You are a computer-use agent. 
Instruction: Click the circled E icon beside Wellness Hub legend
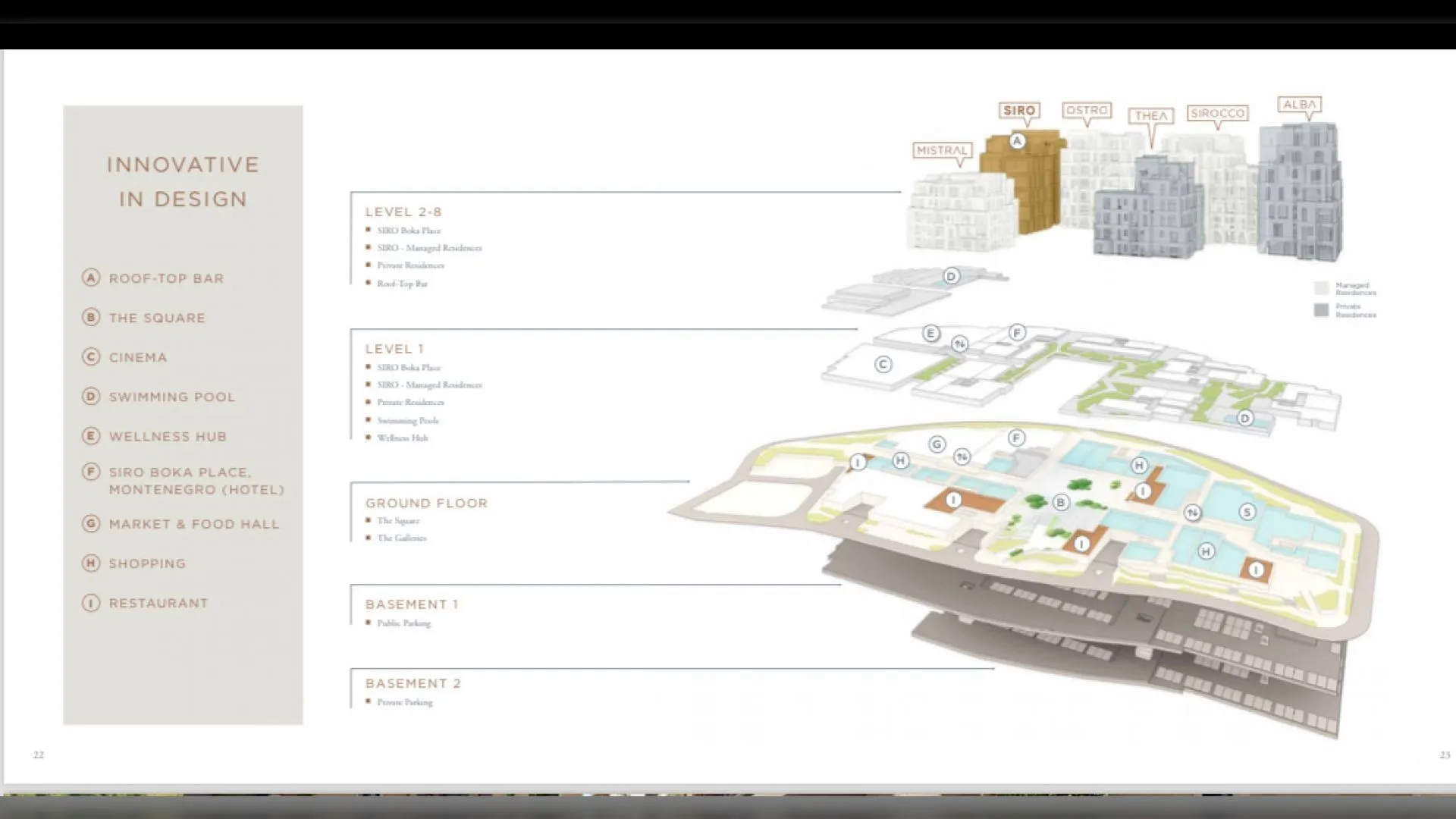91,435
